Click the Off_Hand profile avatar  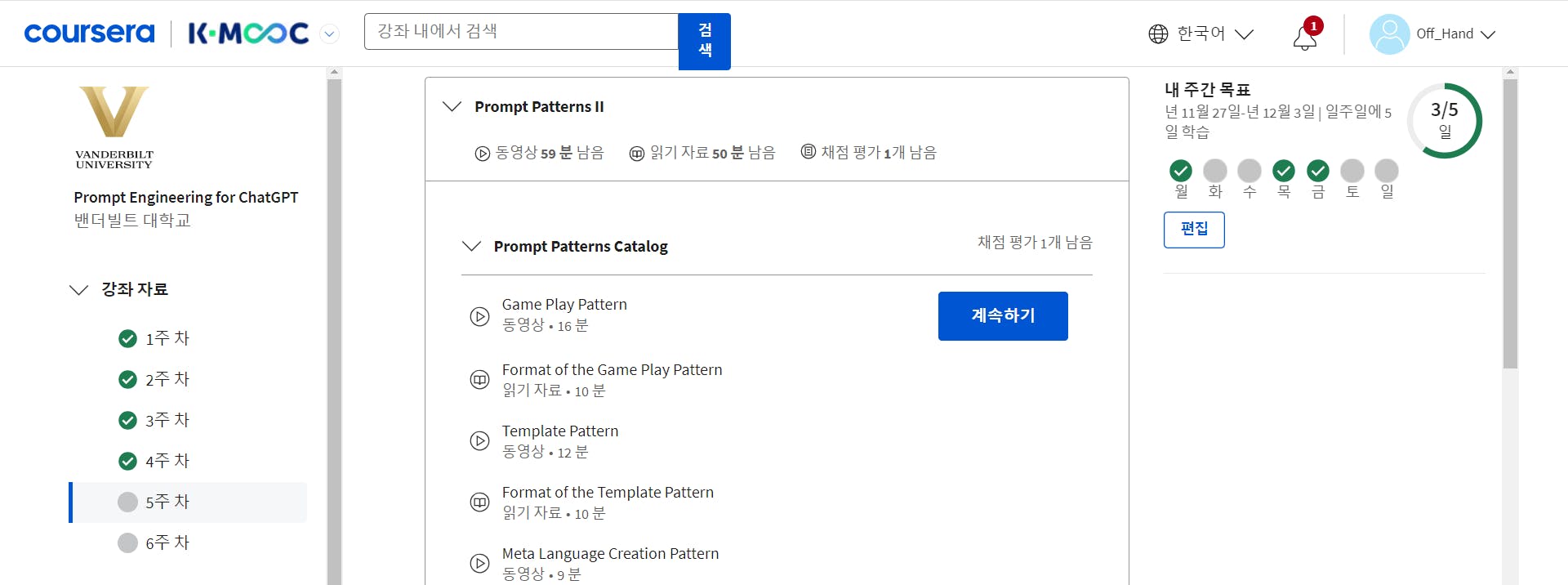(1388, 34)
